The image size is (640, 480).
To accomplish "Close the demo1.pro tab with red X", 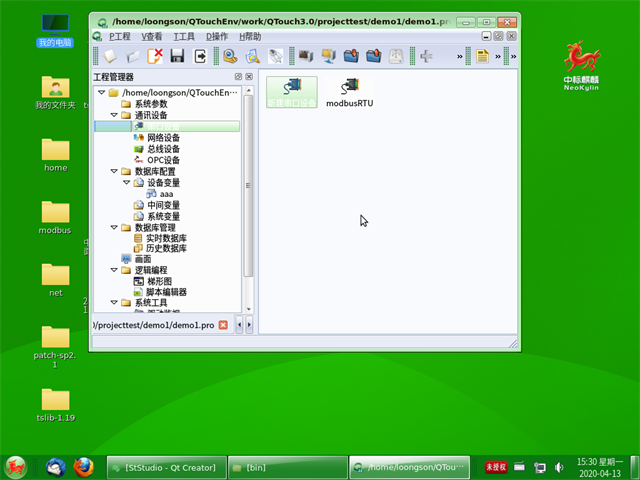I will [223, 325].
